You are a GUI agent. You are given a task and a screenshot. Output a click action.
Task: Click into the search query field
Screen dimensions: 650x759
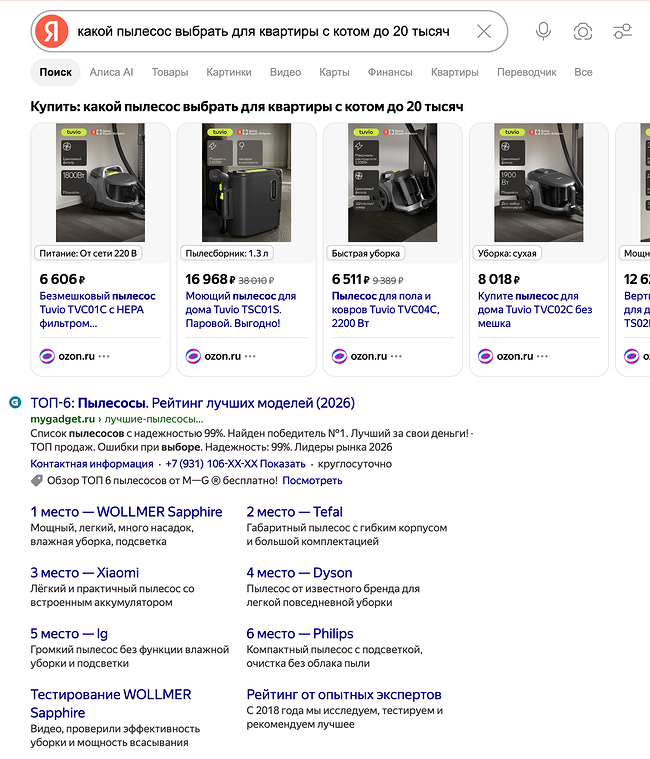[264, 31]
